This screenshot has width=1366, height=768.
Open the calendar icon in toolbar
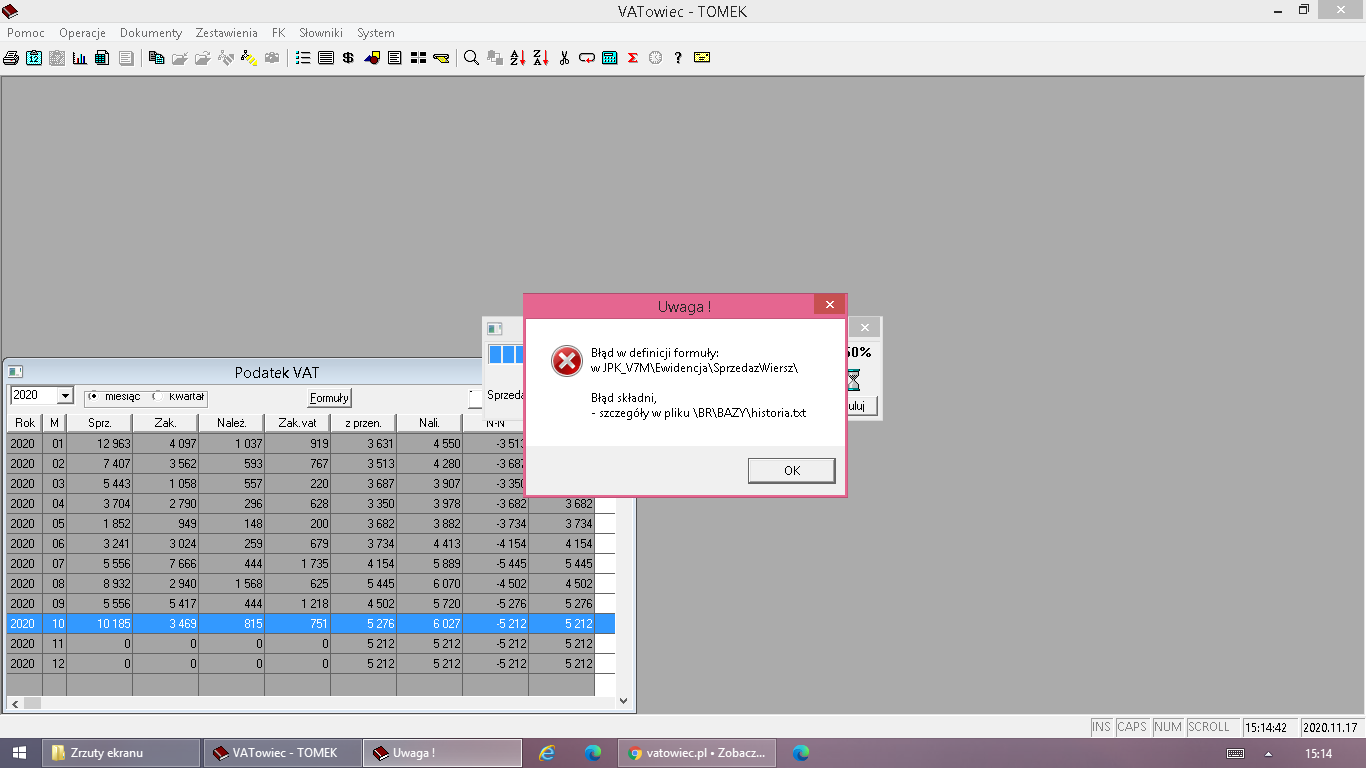tap(34, 58)
